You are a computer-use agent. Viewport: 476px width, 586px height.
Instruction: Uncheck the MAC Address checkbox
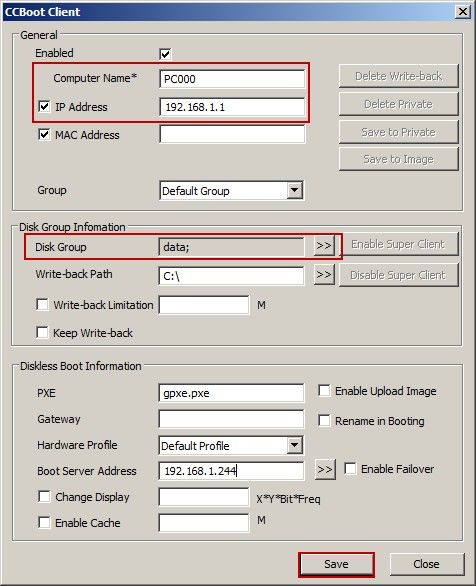point(44,134)
